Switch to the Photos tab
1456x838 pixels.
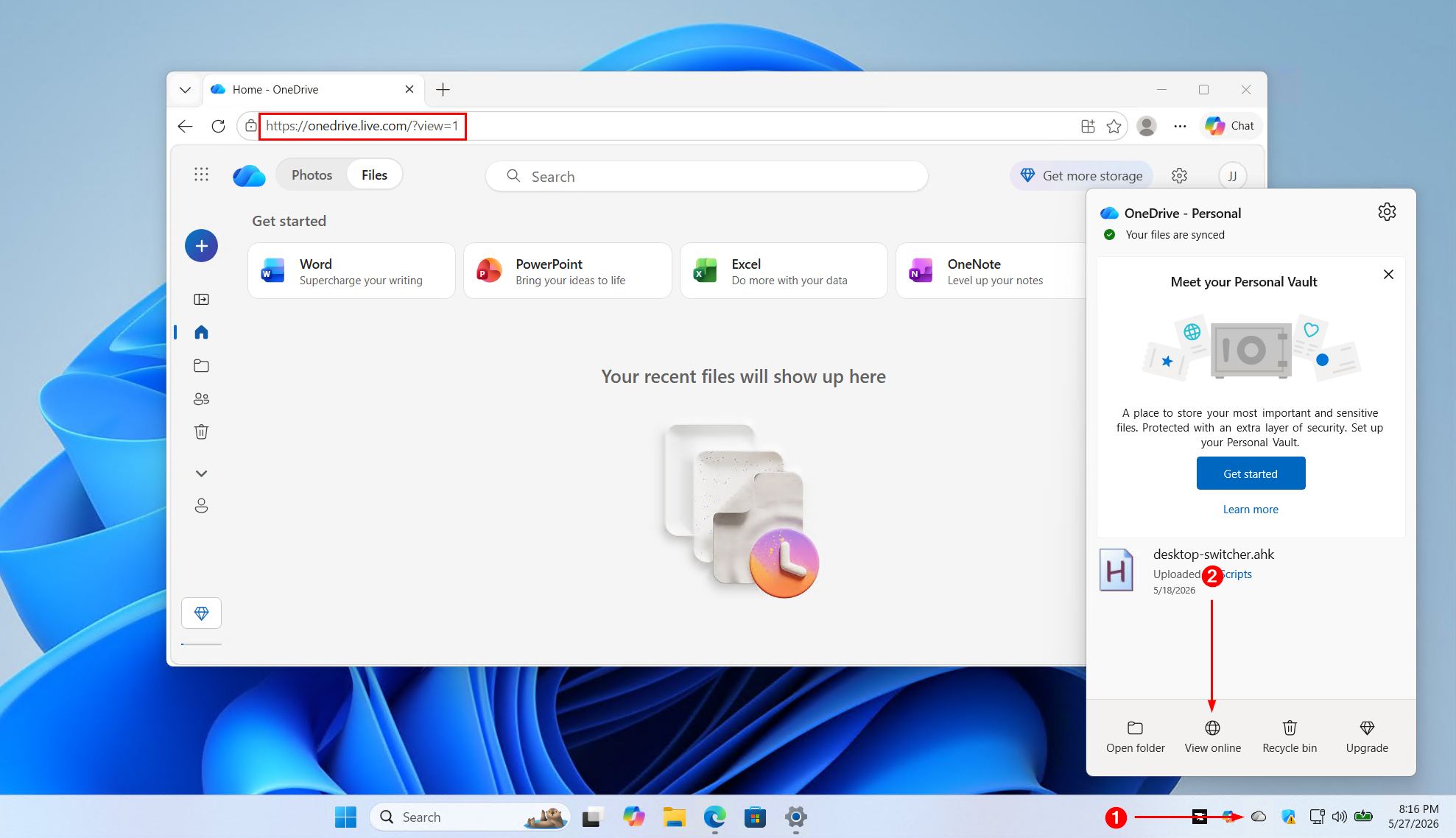tap(312, 175)
